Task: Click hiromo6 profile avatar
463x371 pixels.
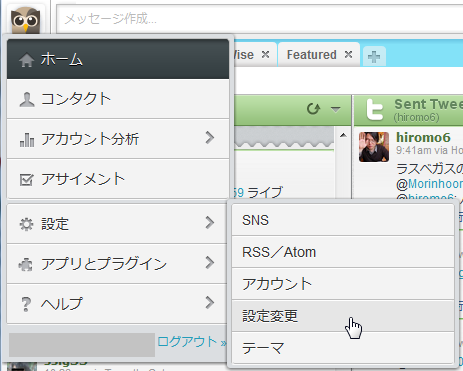Action: [x=374, y=147]
